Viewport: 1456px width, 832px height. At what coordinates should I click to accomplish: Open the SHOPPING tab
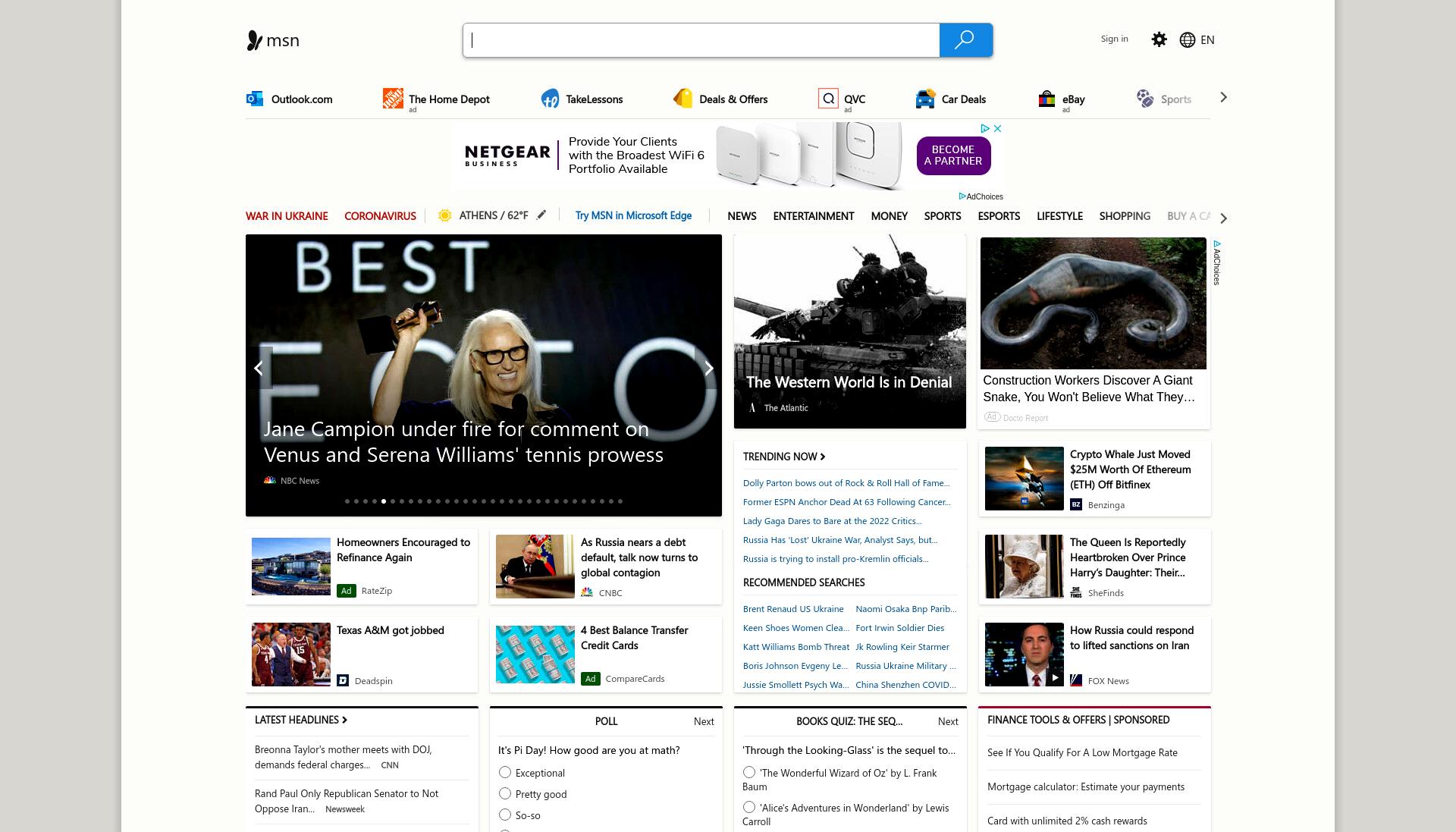tap(1125, 216)
